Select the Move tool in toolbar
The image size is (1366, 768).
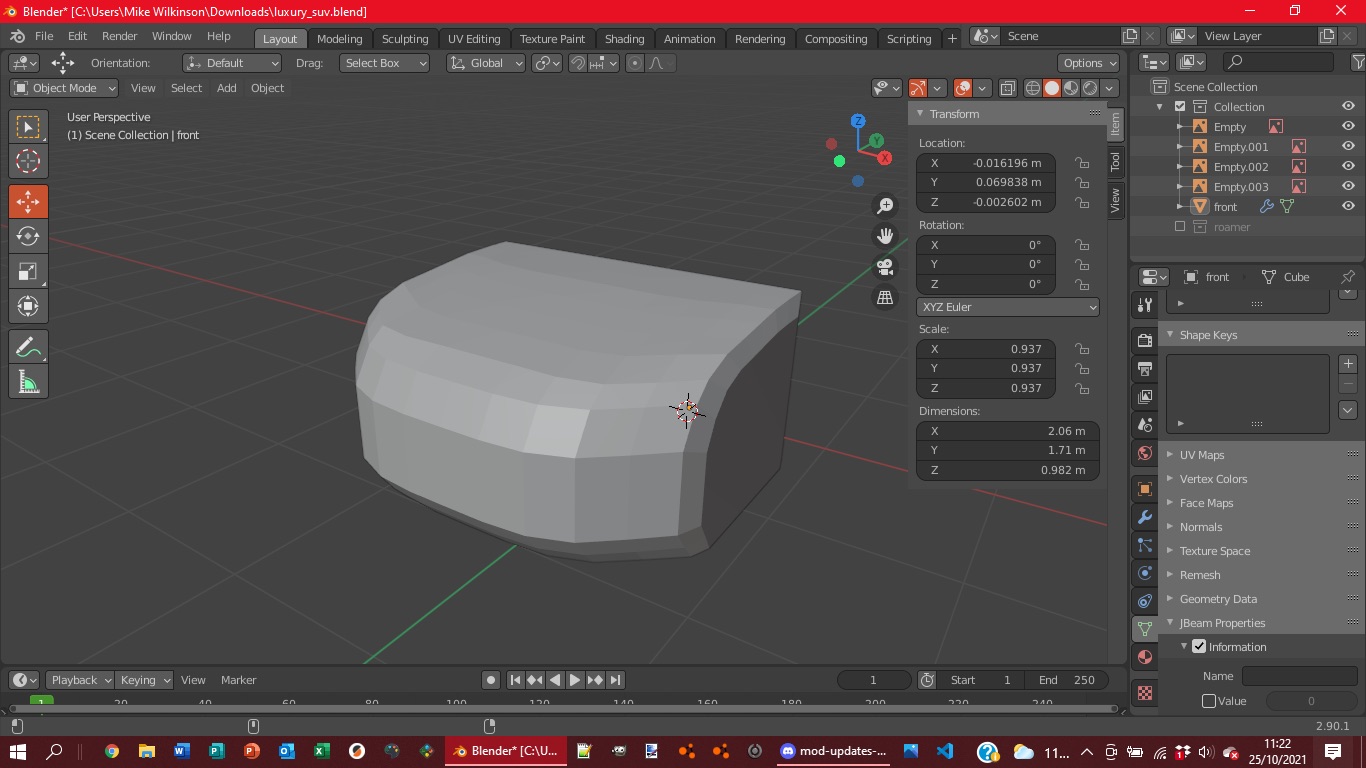tap(28, 202)
